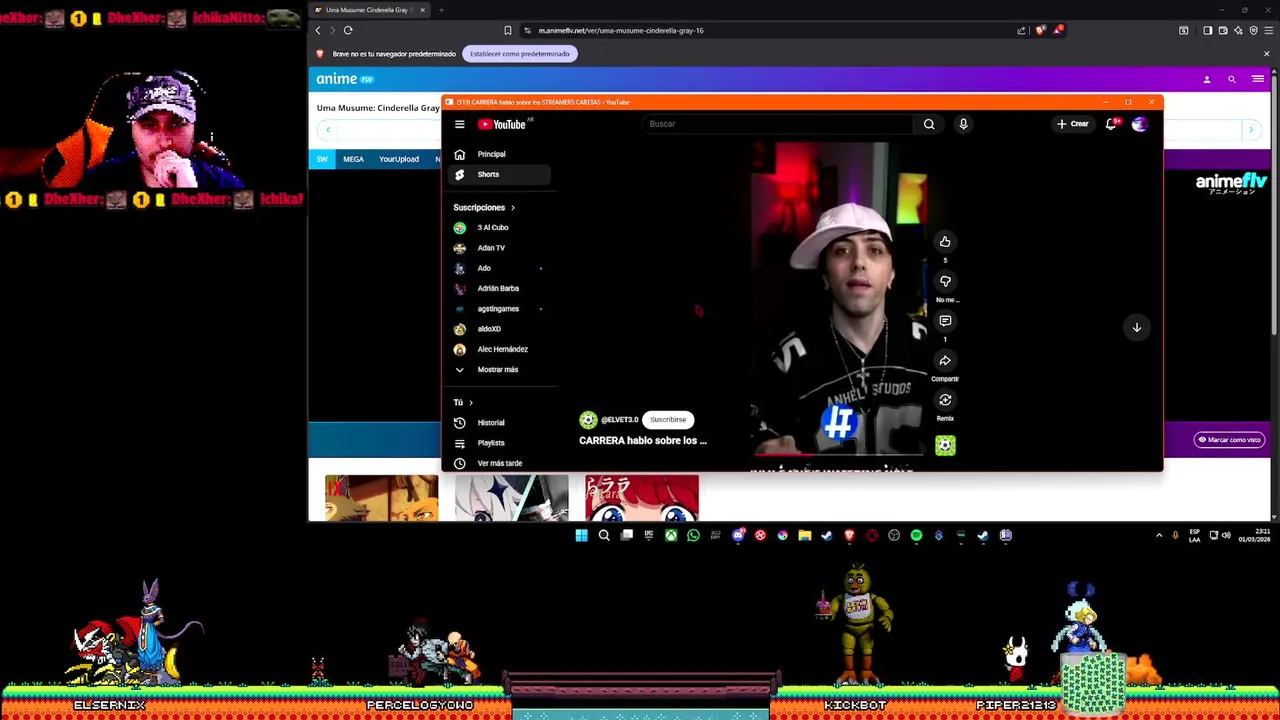Switch to the SW server tab
The width and height of the screenshot is (1280, 720).
[x=322, y=159]
